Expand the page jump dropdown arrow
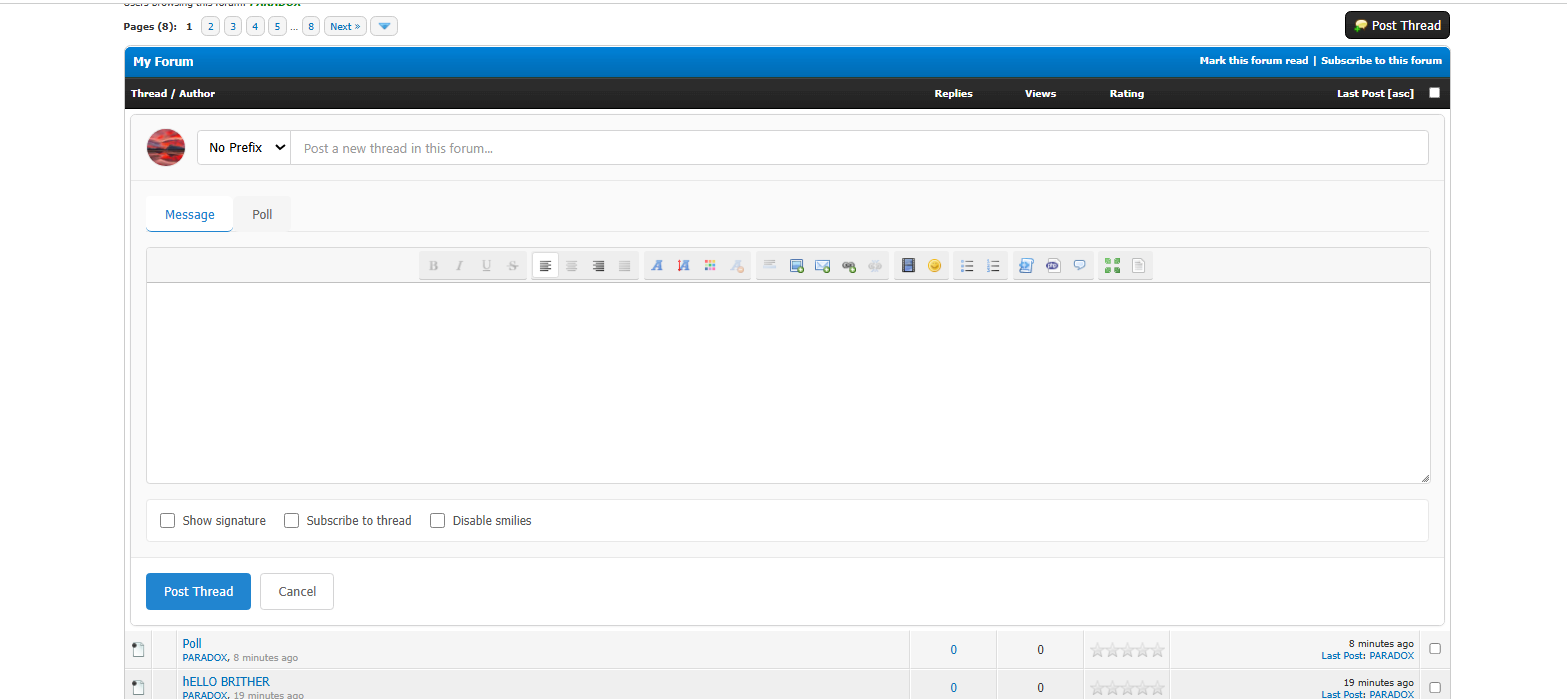The image size is (1567, 699). tap(384, 27)
